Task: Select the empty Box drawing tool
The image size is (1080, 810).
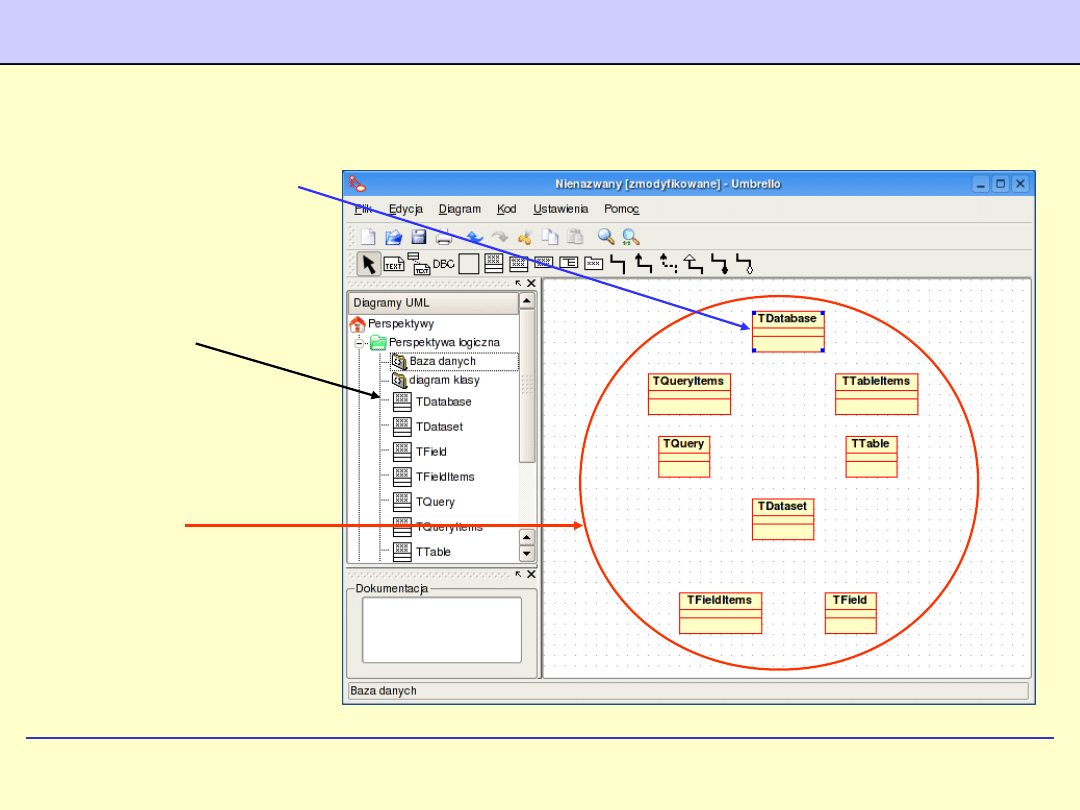Action: pos(468,264)
